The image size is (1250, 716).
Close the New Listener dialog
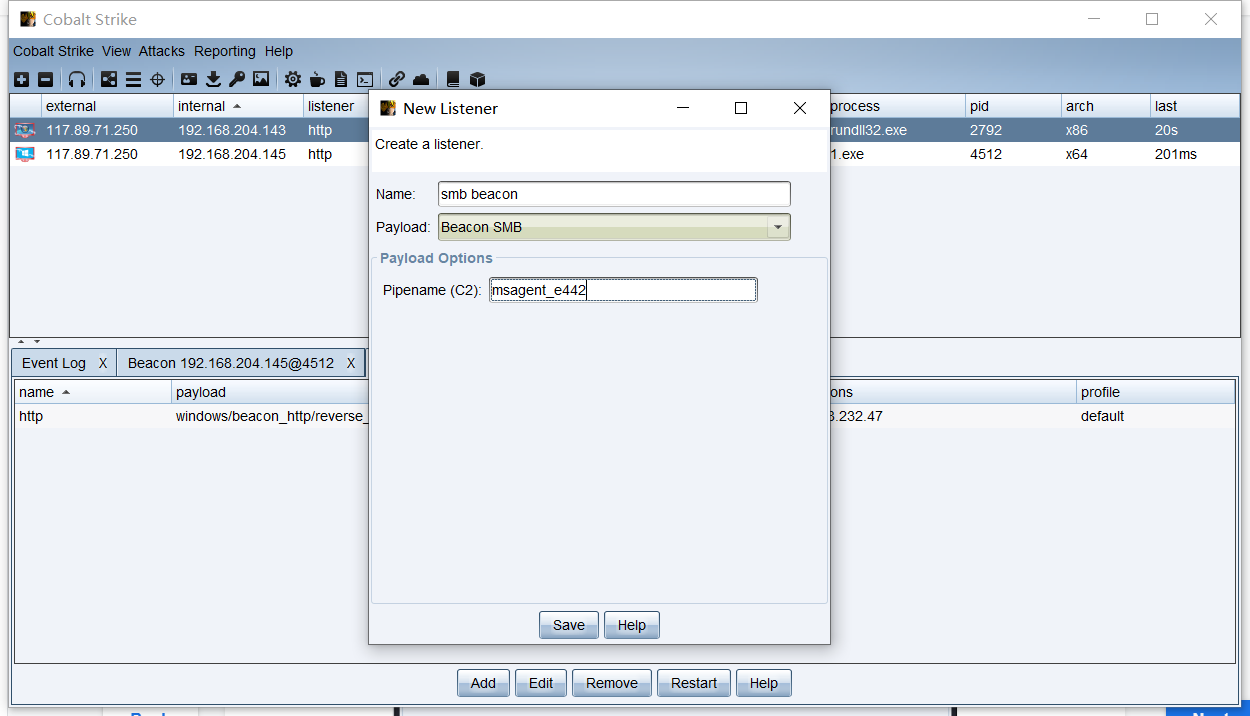click(800, 108)
